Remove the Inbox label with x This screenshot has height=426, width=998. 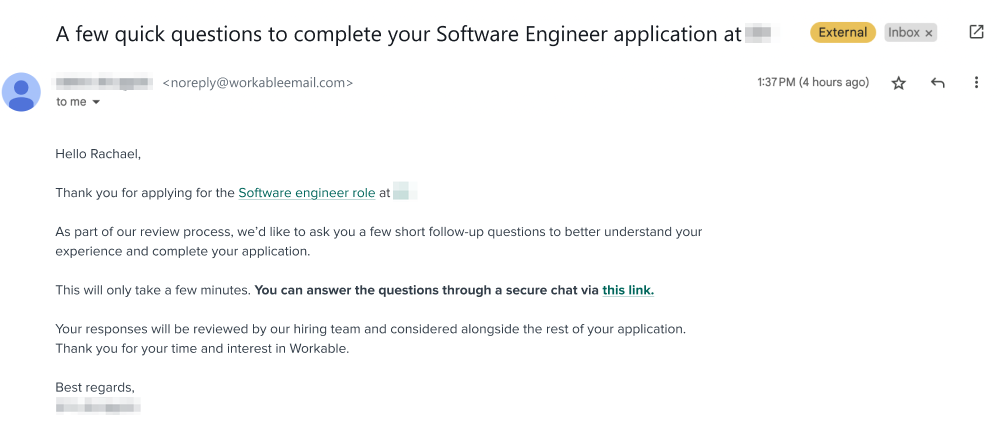(x=929, y=33)
